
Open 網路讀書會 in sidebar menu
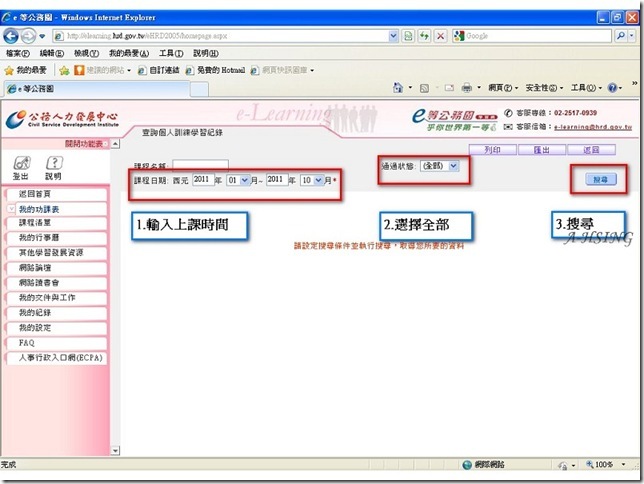[x=57, y=283]
